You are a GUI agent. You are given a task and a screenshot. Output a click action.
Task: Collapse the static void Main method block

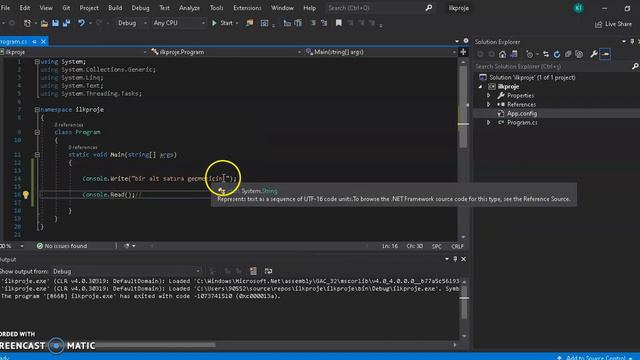[x=37, y=155]
